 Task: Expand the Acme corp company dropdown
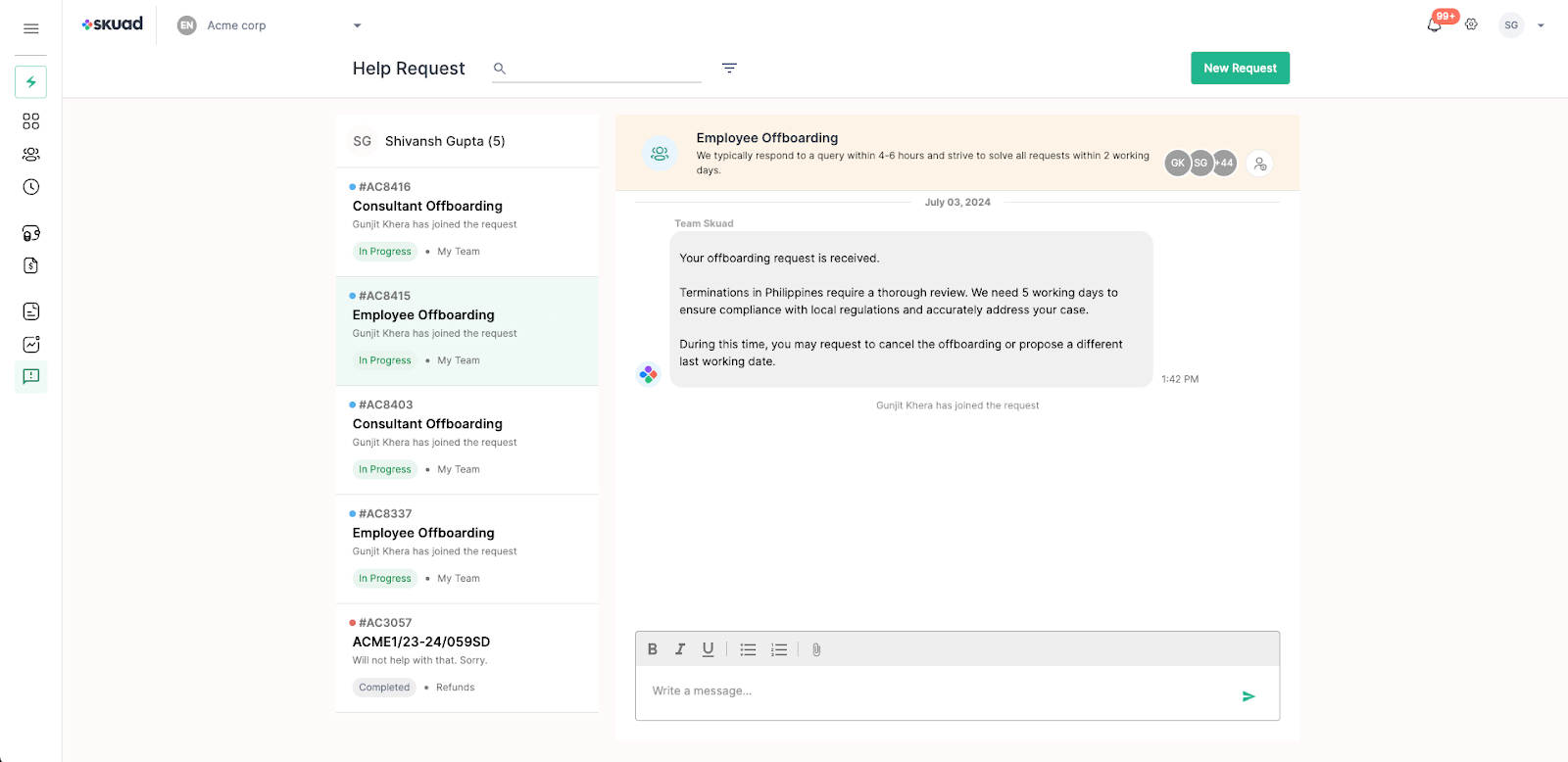tap(357, 25)
